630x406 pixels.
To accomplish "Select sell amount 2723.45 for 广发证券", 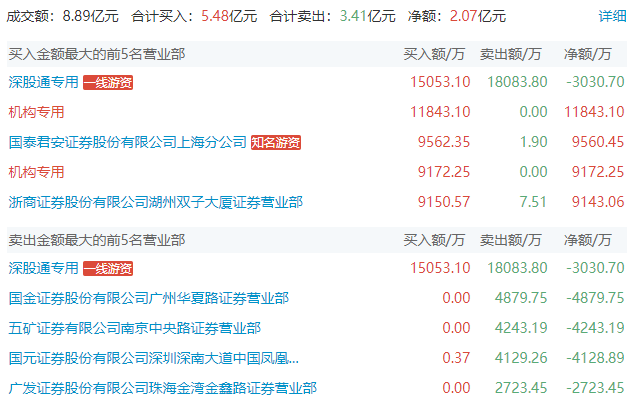I will (521, 388).
